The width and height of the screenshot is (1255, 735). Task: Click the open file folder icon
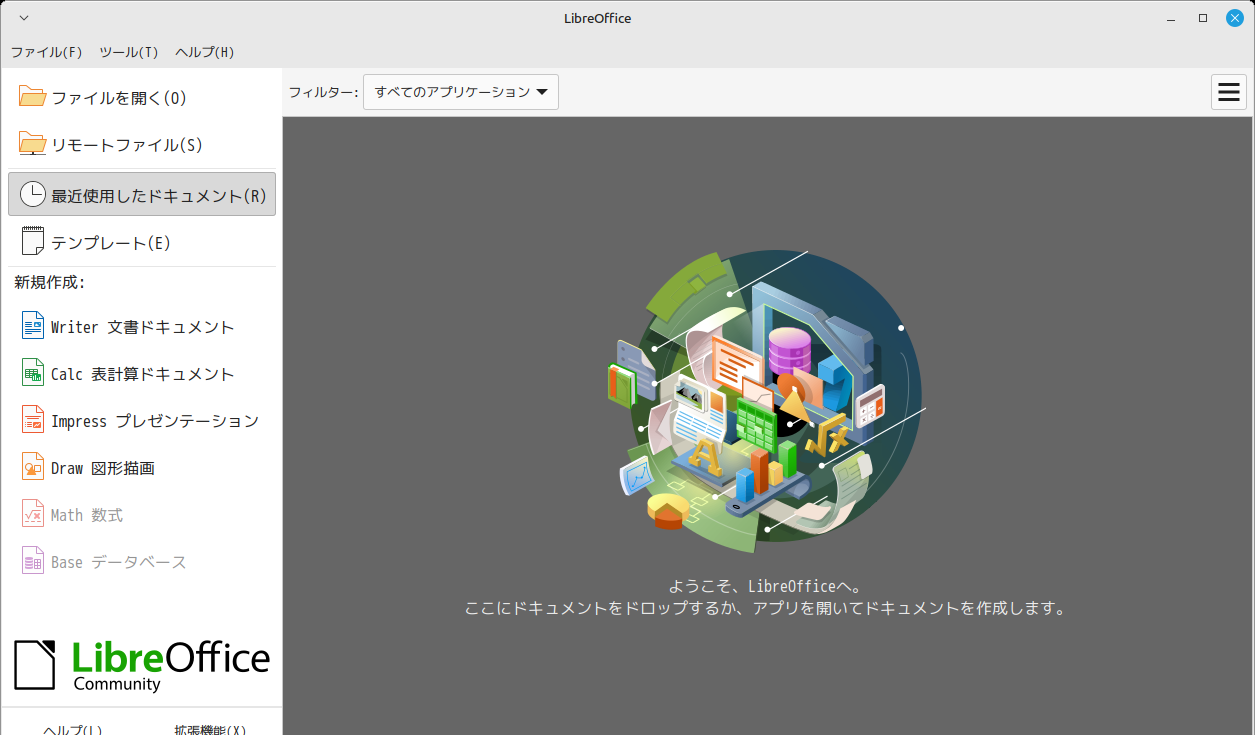pyautogui.click(x=33, y=98)
